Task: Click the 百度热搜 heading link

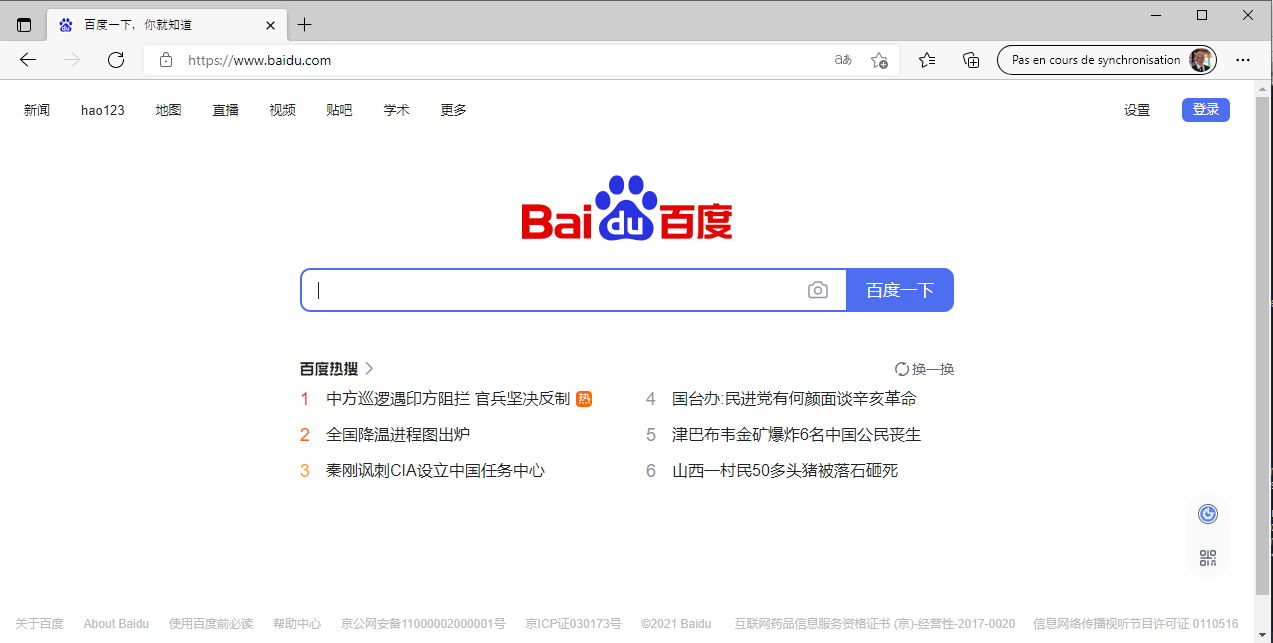Action: pos(329,369)
